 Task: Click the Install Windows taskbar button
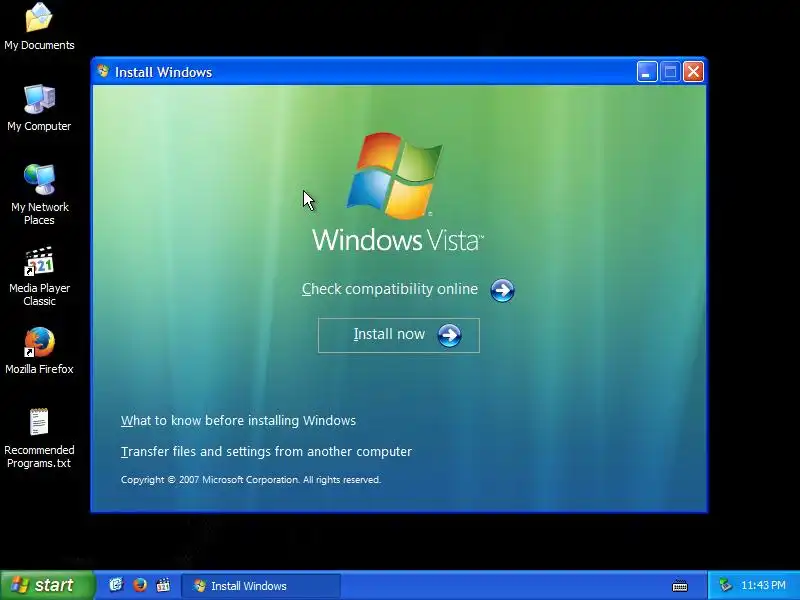tap(261, 586)
